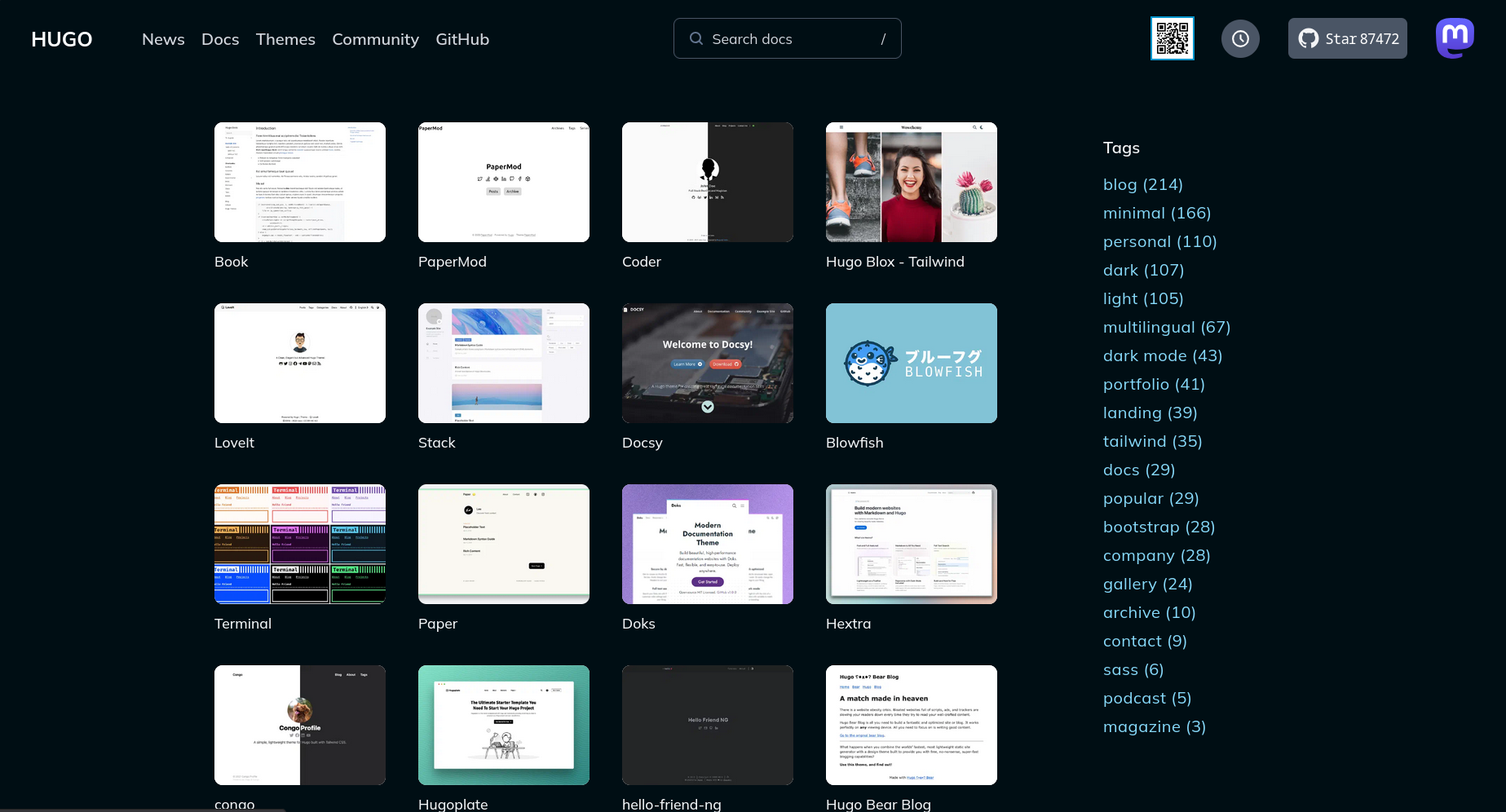Image resolution: width=1506 pixels, height=812 pixels.
Task: Click the PaperMod theme title
Action: pyautogui.click(x=453, y=262)
